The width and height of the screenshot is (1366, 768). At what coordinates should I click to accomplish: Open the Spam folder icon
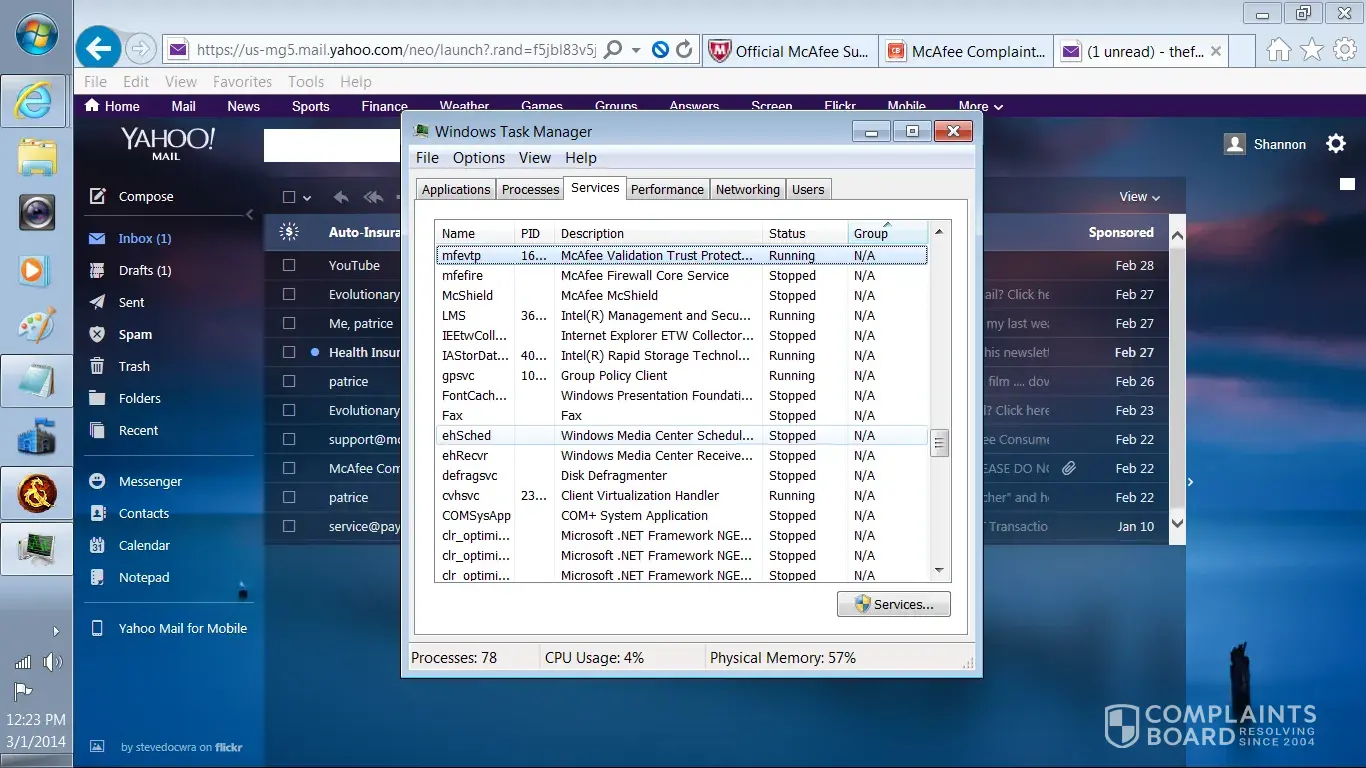pyautogui.click(x=97, y=335)
